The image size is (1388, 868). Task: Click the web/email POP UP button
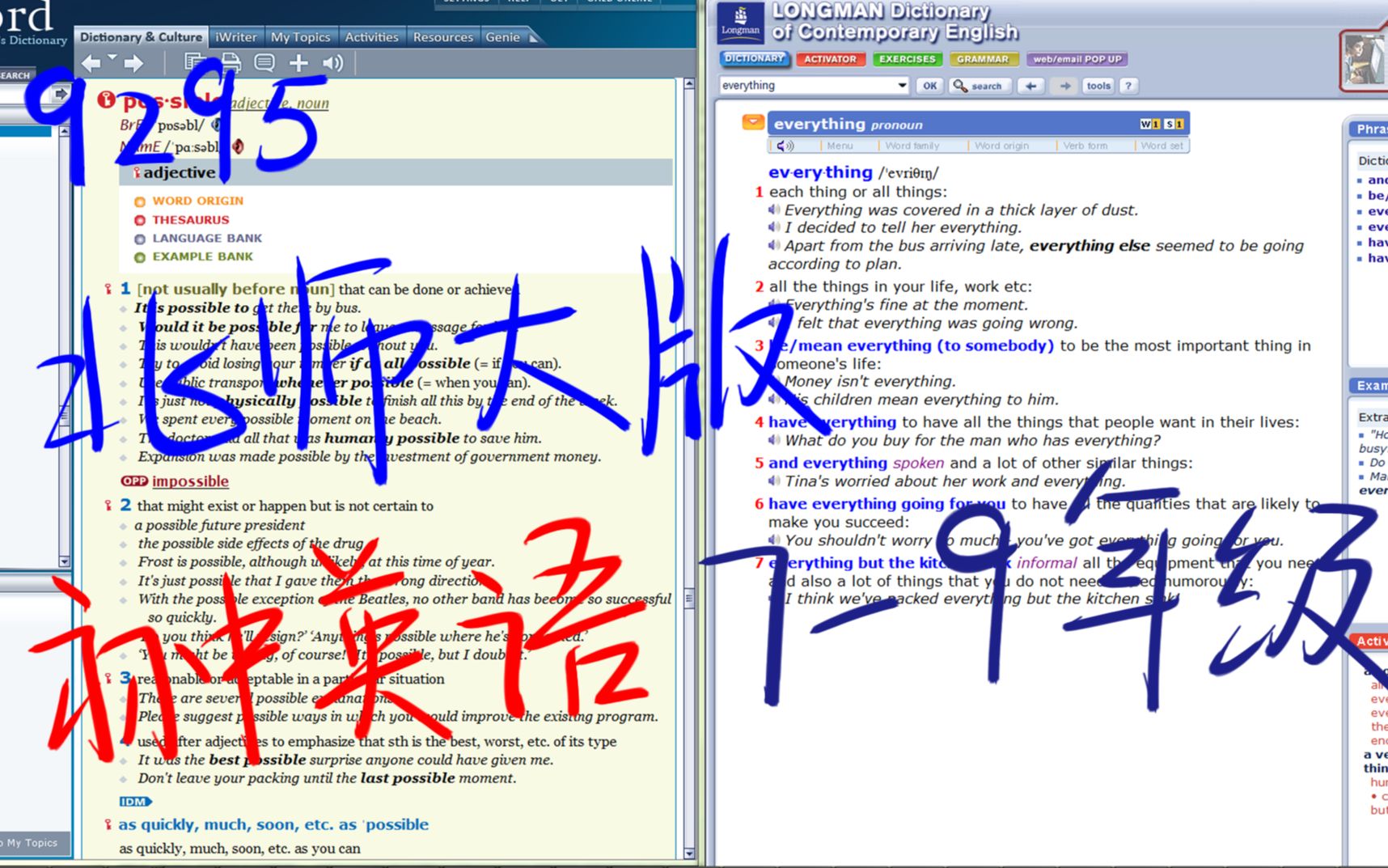1077,59
